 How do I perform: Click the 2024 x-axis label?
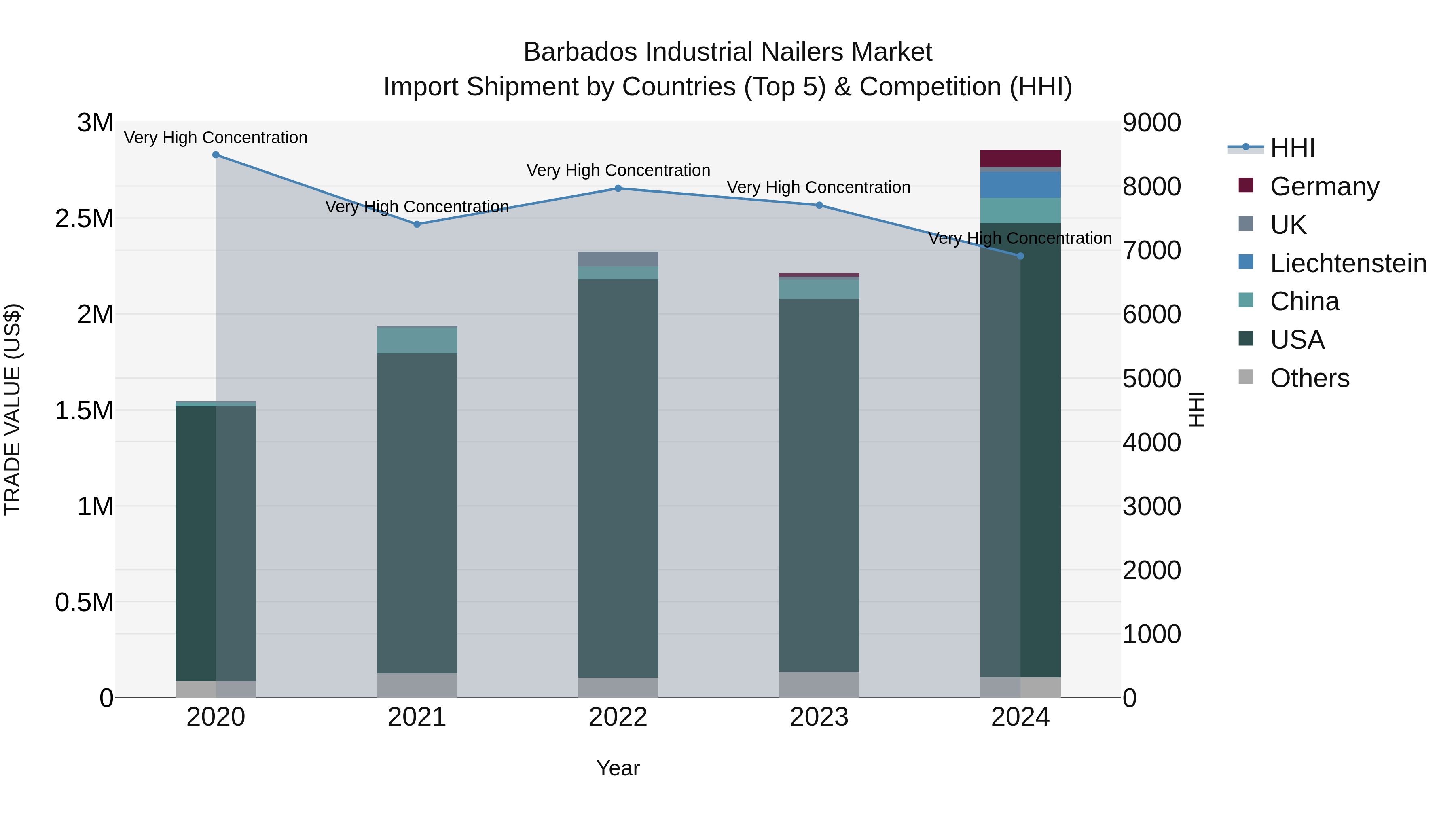click(1020, 717)
